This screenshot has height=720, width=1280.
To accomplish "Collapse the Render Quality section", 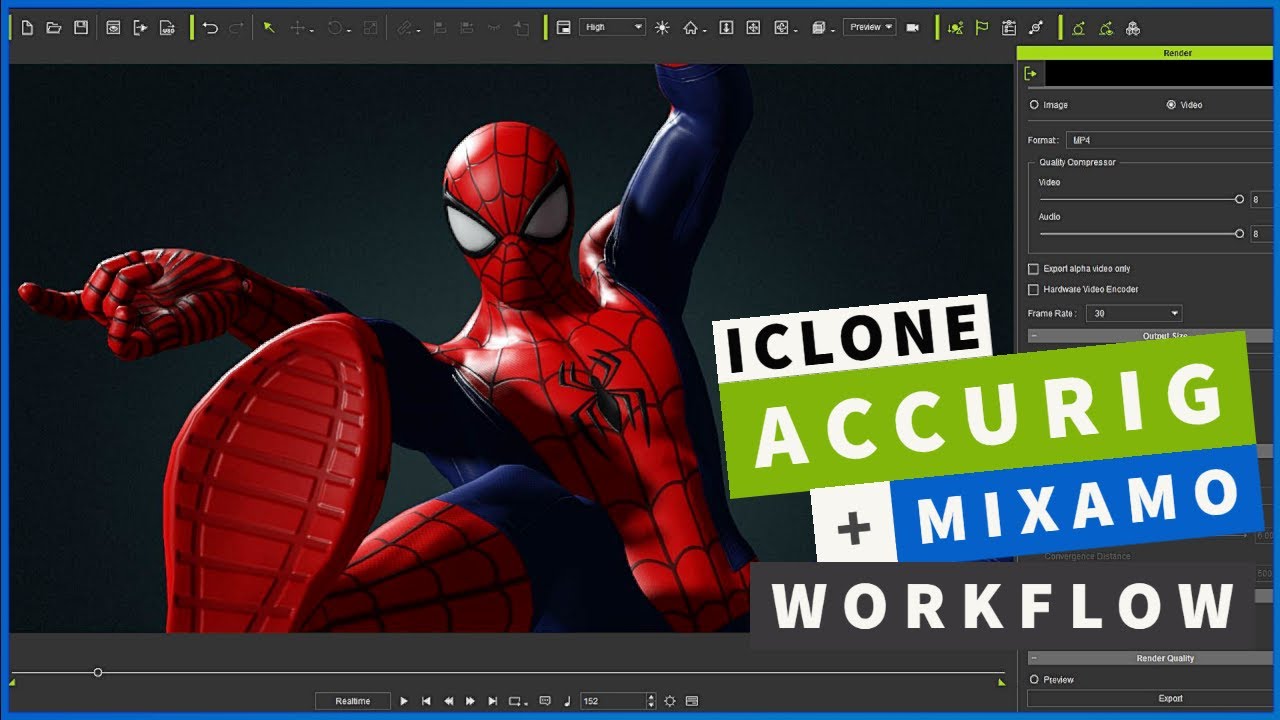I will pyautogui.click(x=1033, y=659).
